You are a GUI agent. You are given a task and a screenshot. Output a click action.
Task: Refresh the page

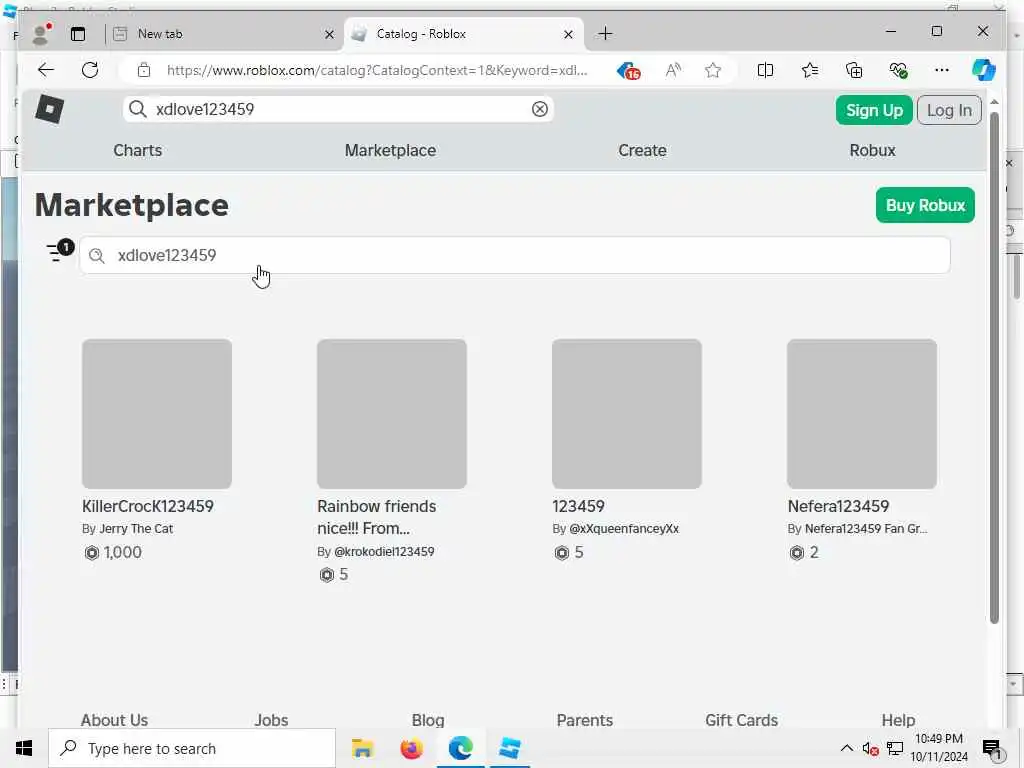(x=90, y=70)
